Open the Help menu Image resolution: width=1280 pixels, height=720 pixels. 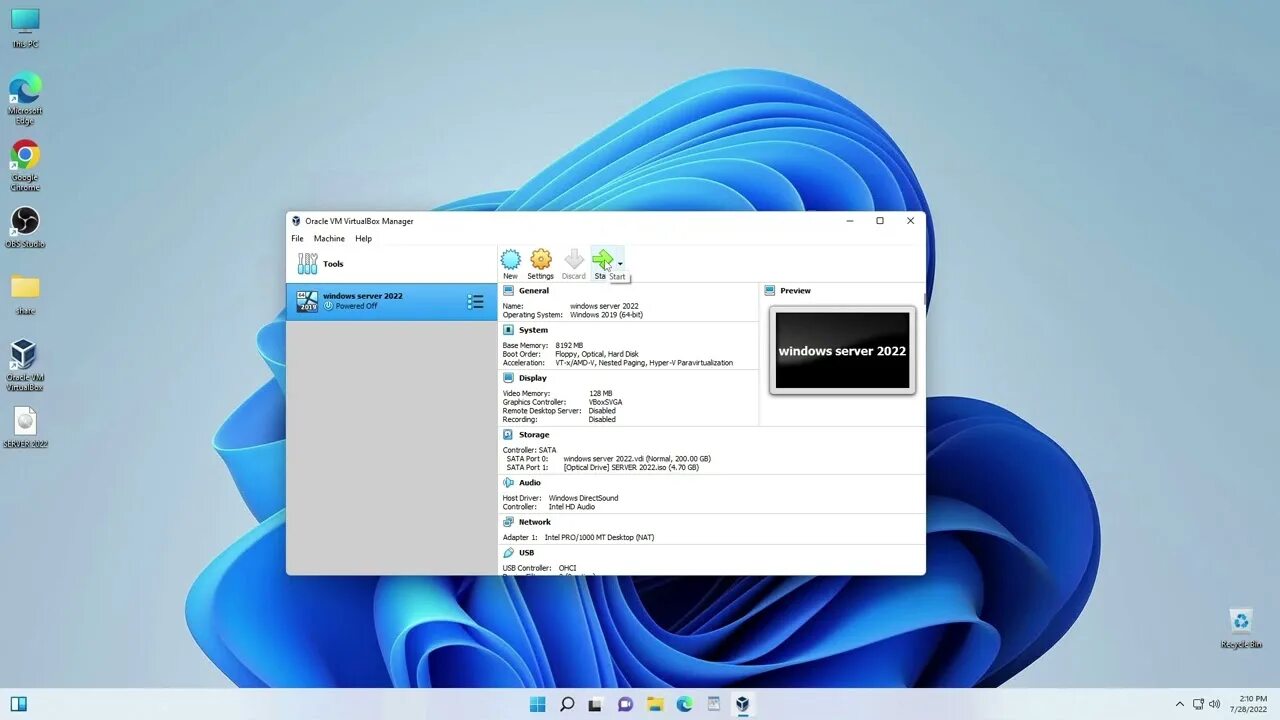[x=364, y=239]
